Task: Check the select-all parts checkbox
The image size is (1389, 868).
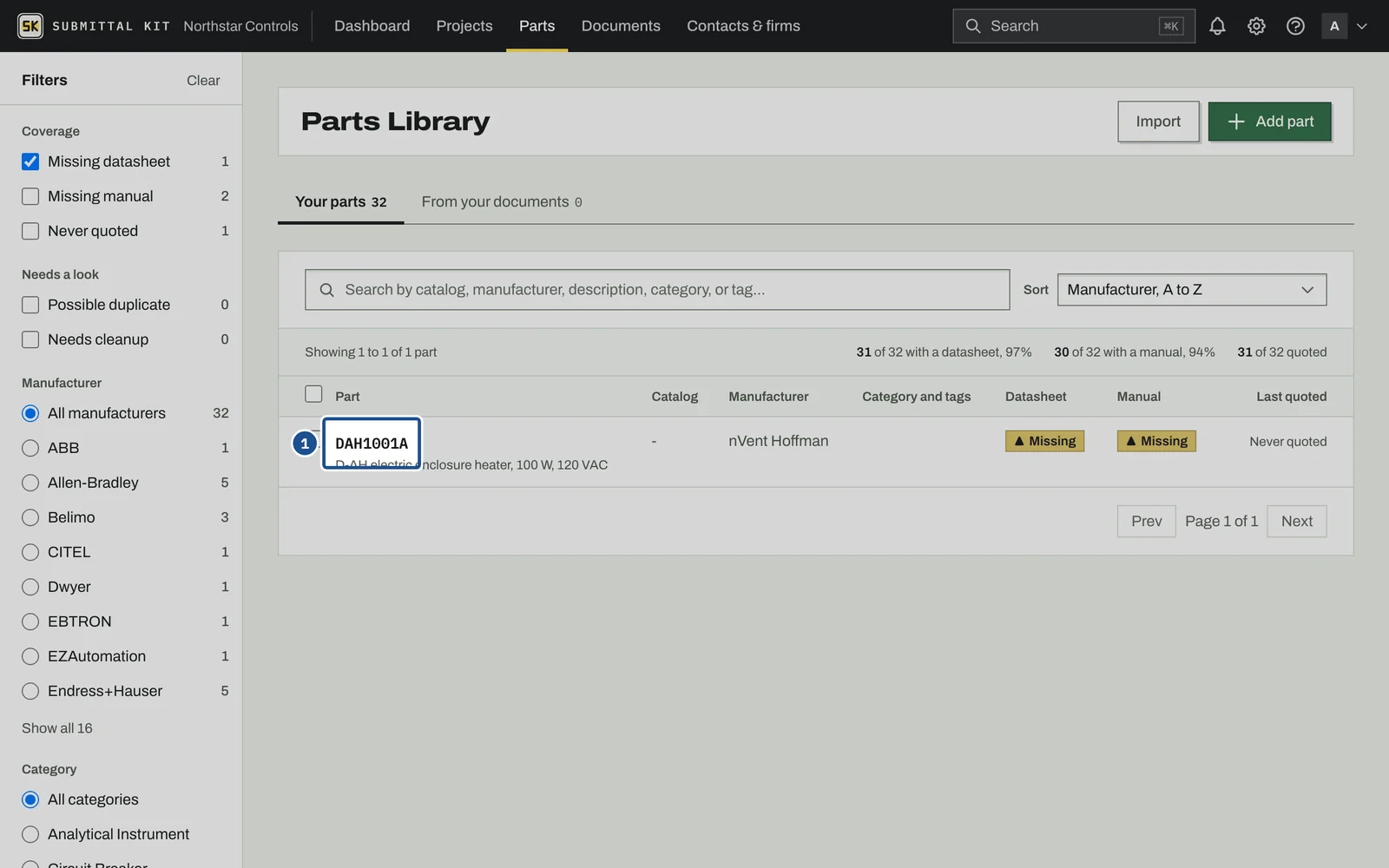Action: (313, 394)
